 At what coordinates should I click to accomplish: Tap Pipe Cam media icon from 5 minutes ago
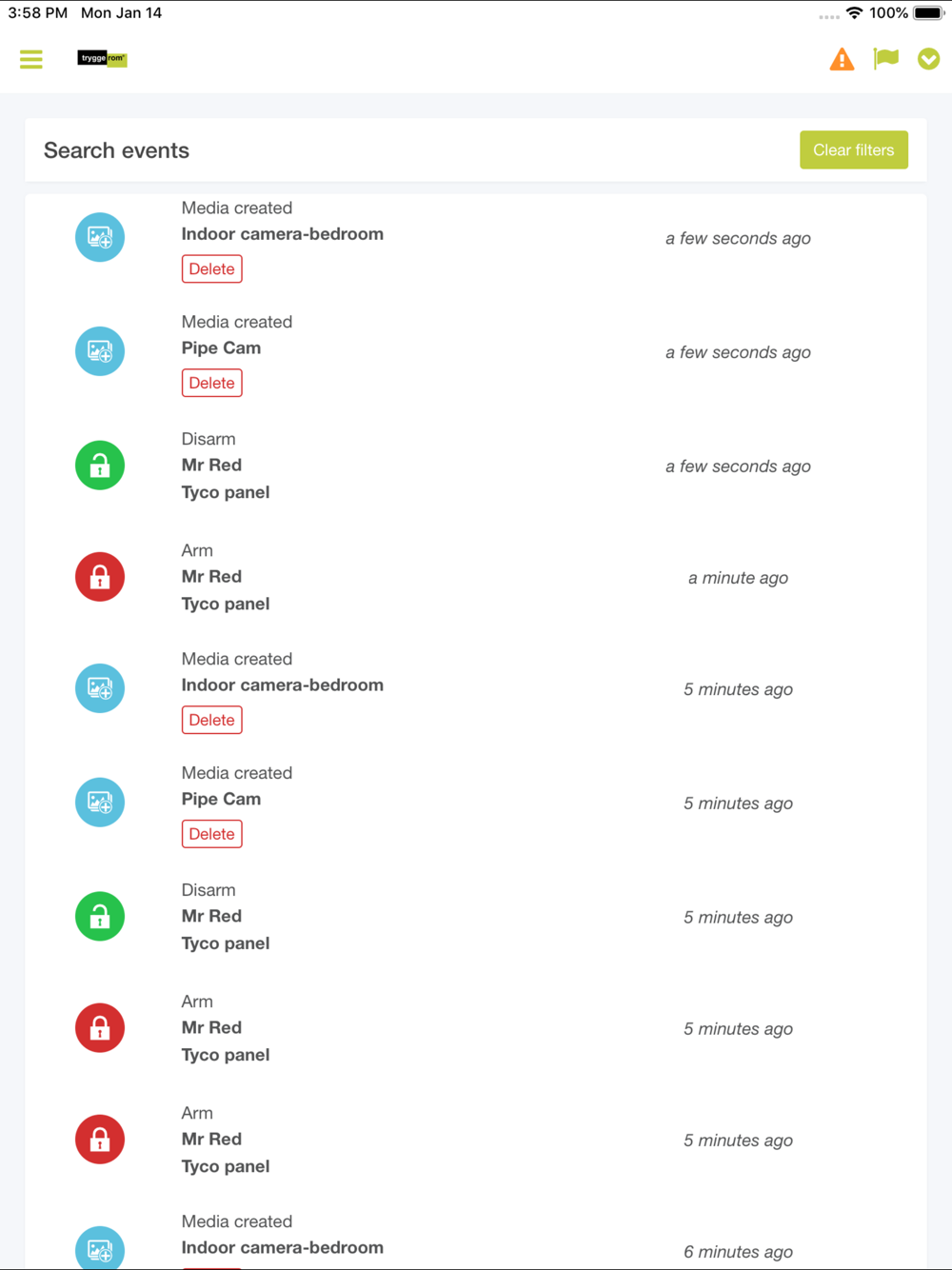100,803
